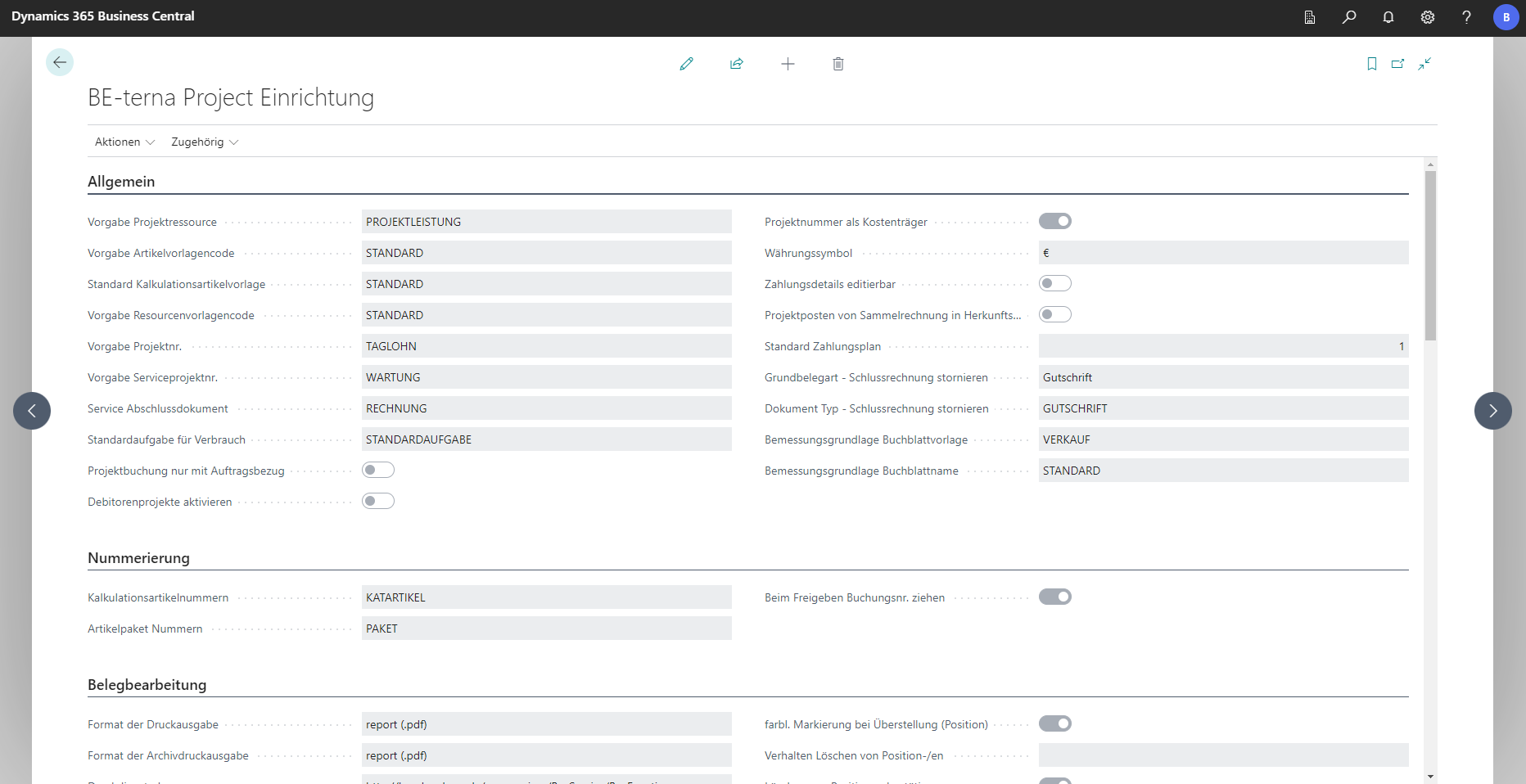Click Standard Zahlungsplan field
The image size is (1526, 784).
[1224, 346]
